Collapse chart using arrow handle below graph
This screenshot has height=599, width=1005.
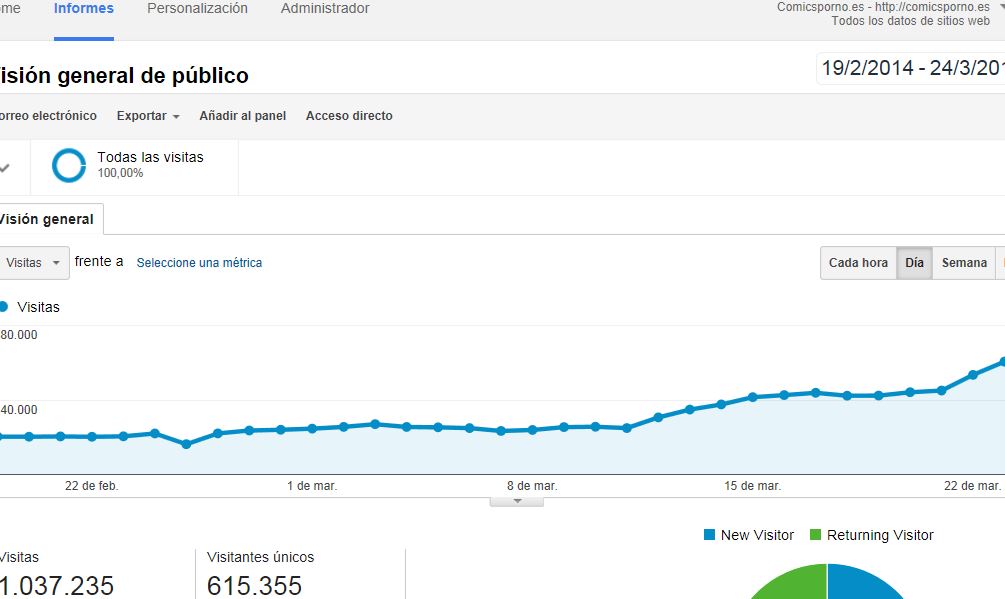click(x=517, y=501)
